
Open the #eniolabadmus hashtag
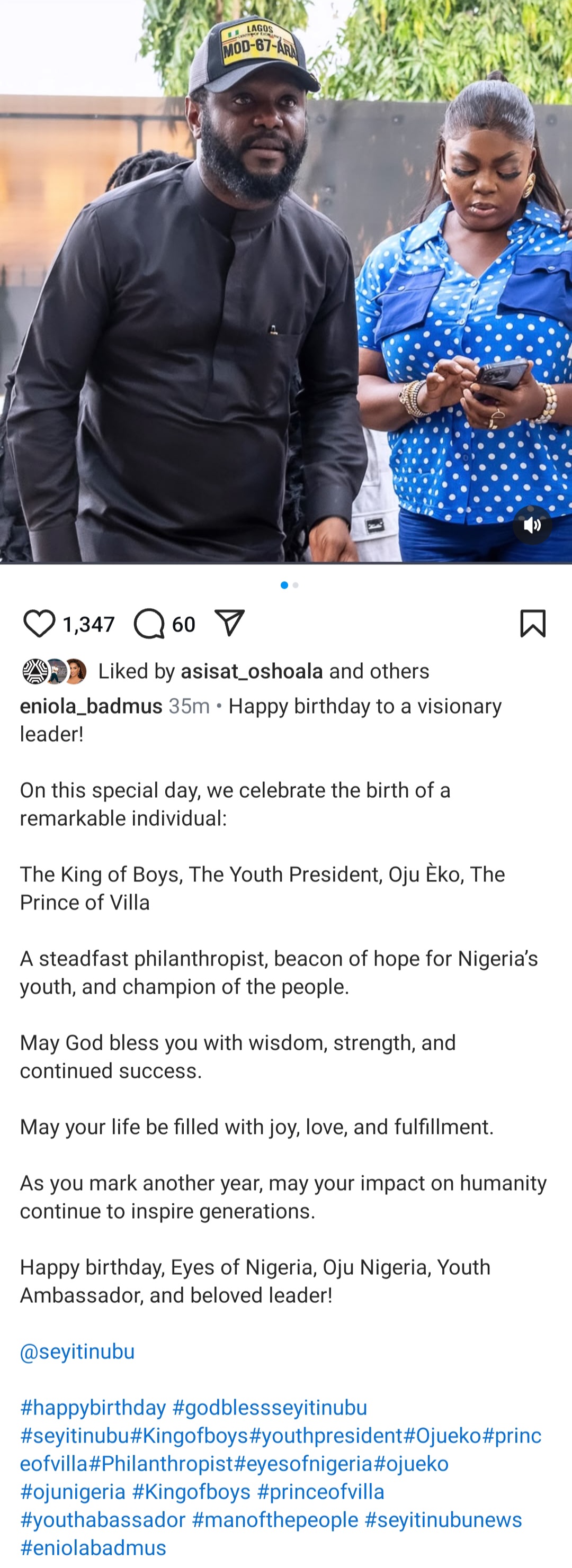(x=93, y=1547)
